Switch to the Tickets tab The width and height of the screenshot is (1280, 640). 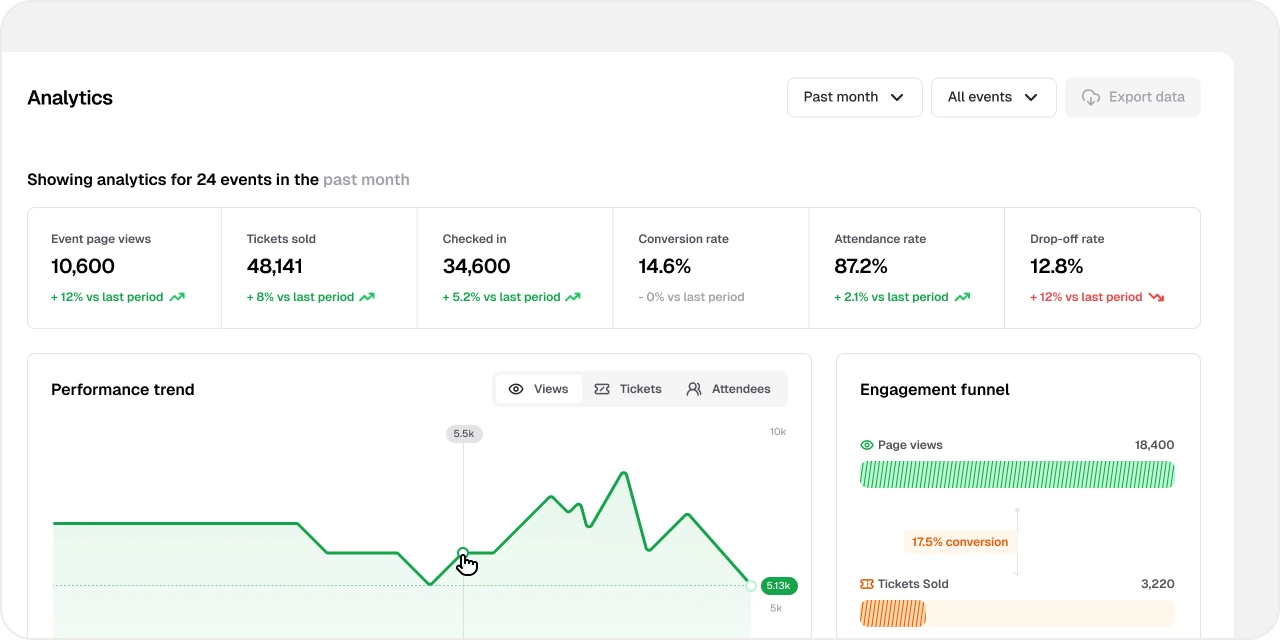click(x=628, y=389)
